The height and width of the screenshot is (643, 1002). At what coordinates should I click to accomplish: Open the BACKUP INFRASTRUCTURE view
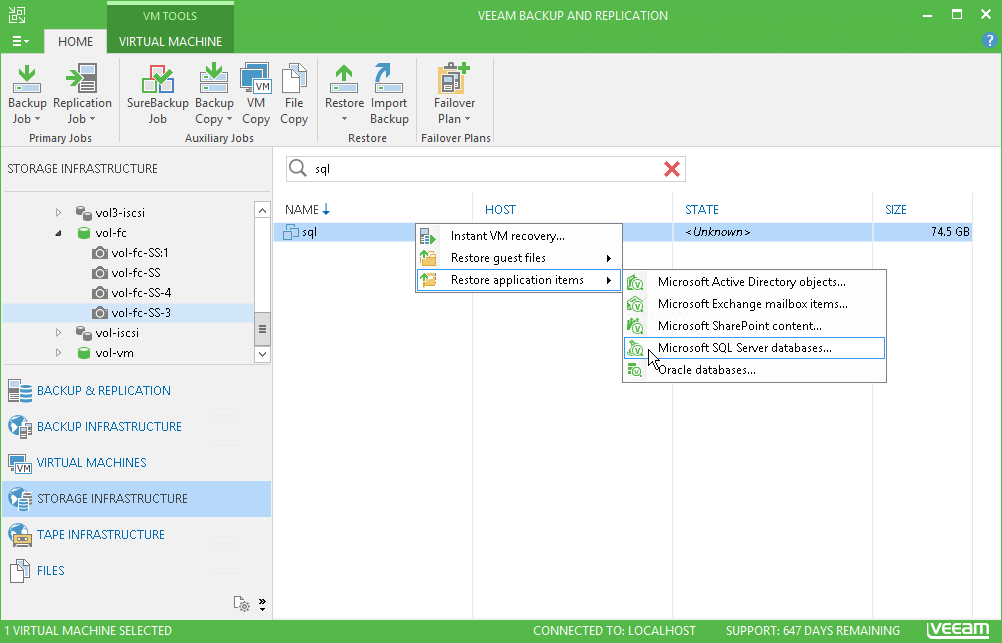136,427
